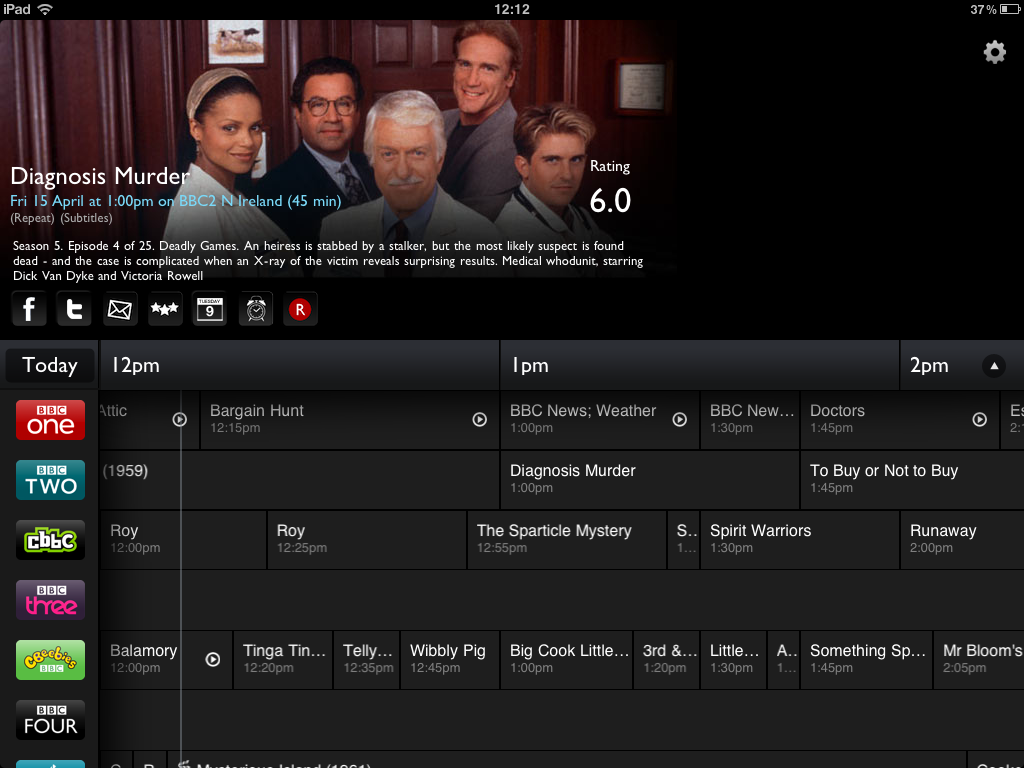The height and width of the screenshot is (768, 1024).
Task: Collapse the grid with the upward arrow
Action: click(x=993, y=365)
